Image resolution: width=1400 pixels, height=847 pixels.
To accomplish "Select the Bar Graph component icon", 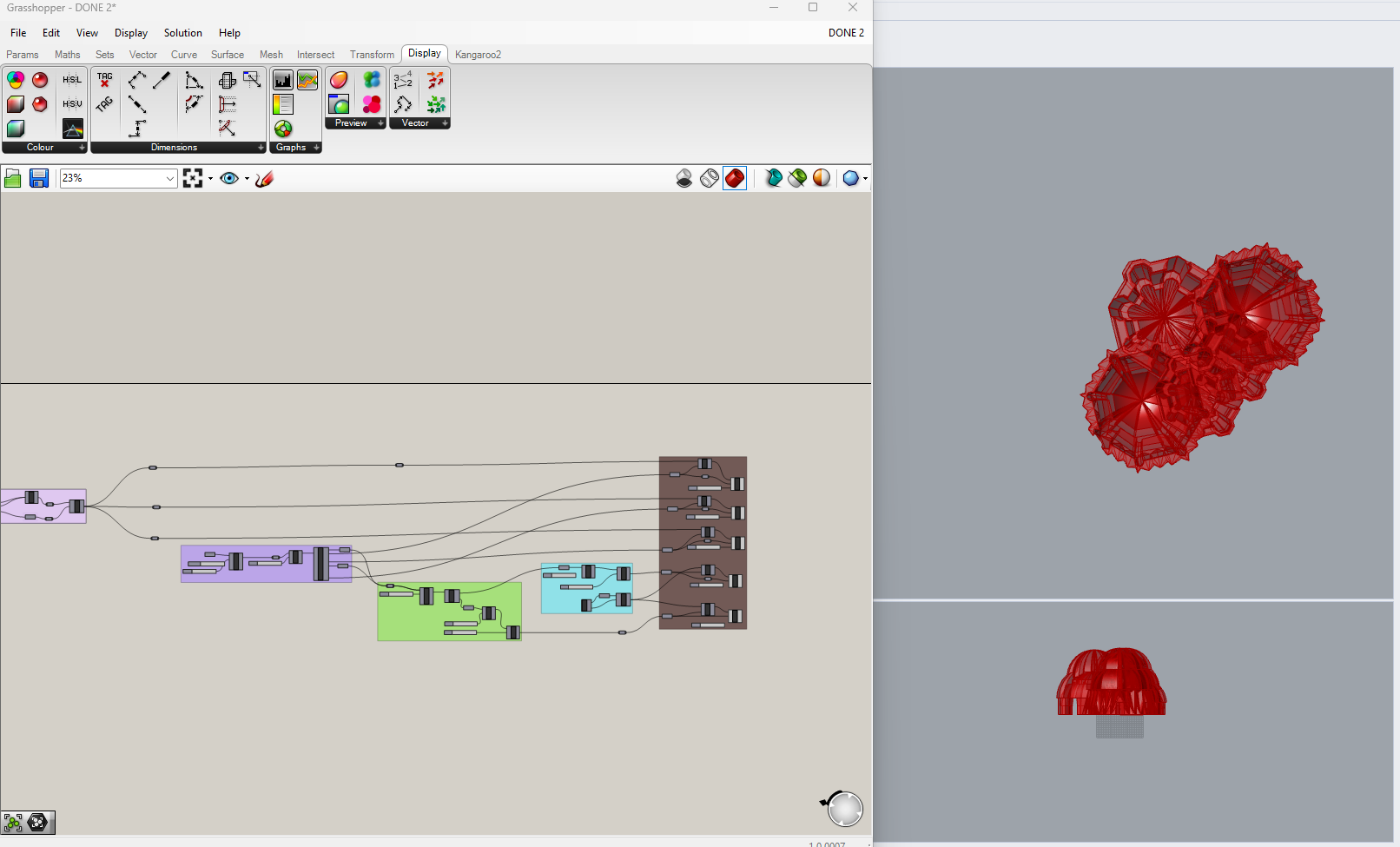I will click(x=283, y=80).
